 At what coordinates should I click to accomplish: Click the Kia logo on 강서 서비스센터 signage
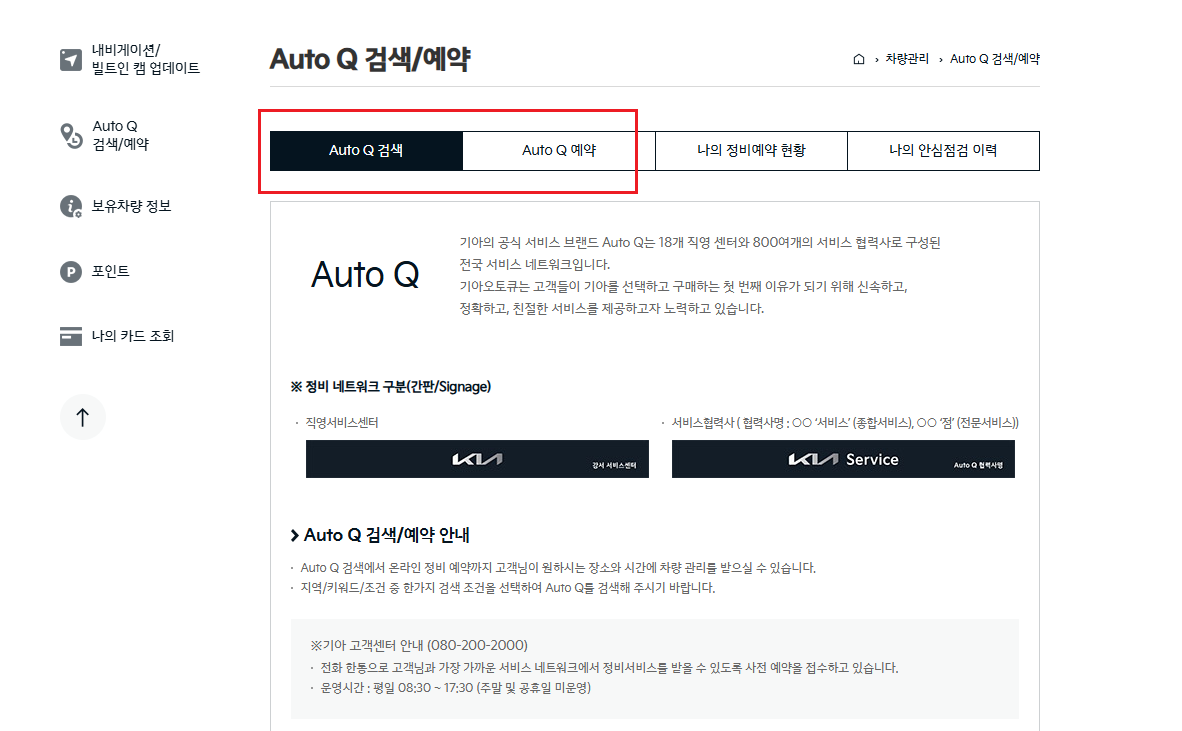pos(477,459)
